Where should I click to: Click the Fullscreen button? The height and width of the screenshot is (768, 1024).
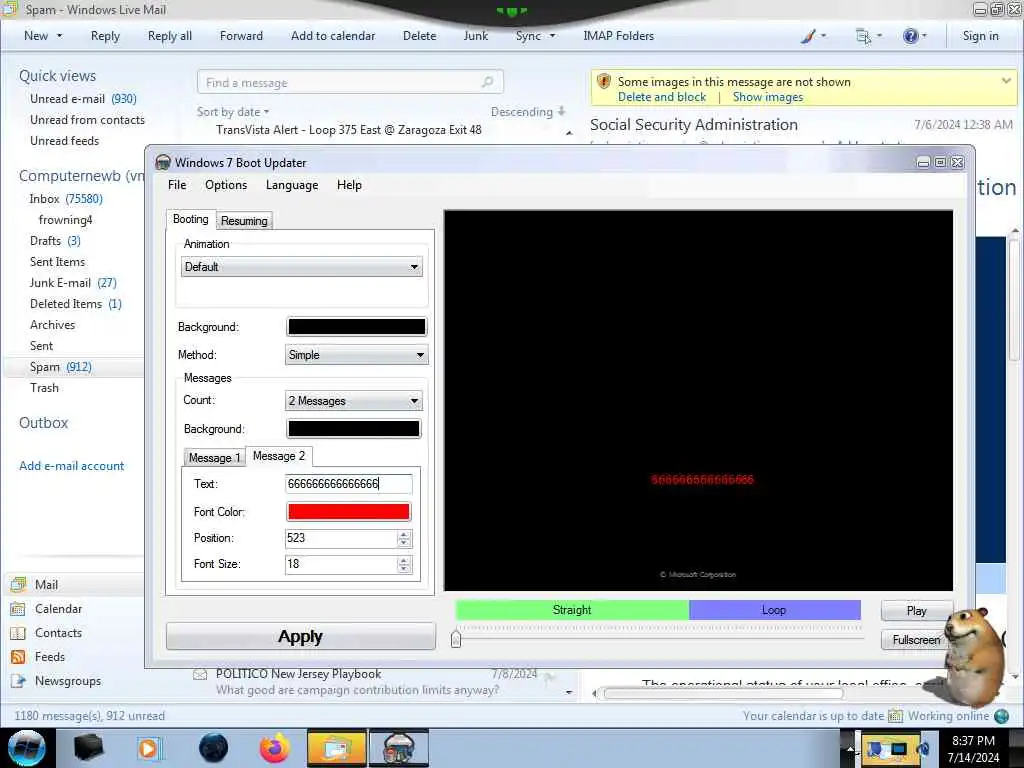pyautogui.click(x=916, y=639)
